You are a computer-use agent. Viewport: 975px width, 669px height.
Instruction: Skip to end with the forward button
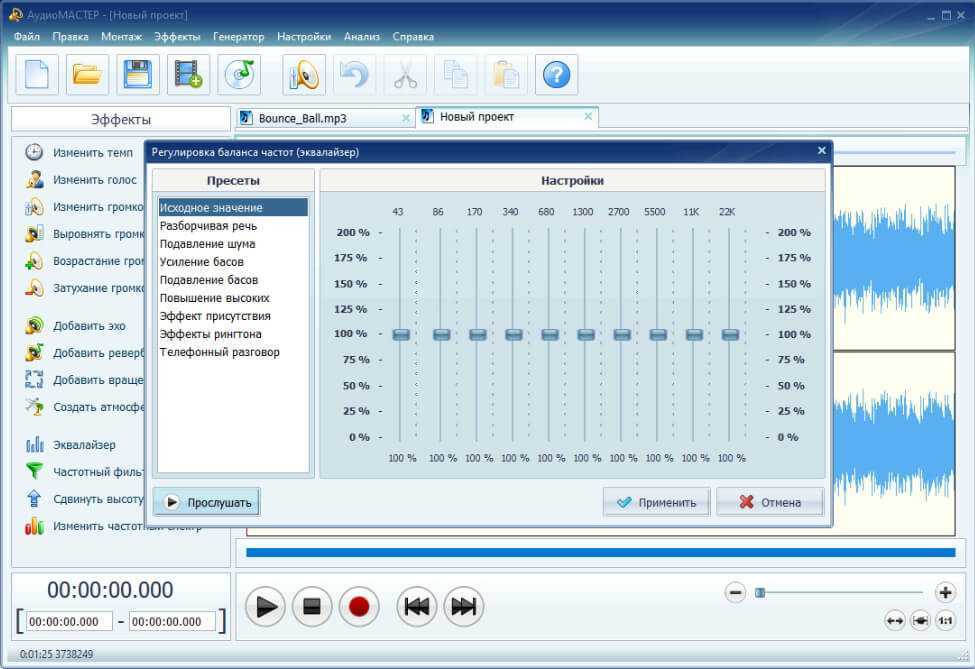coord(463,606)
